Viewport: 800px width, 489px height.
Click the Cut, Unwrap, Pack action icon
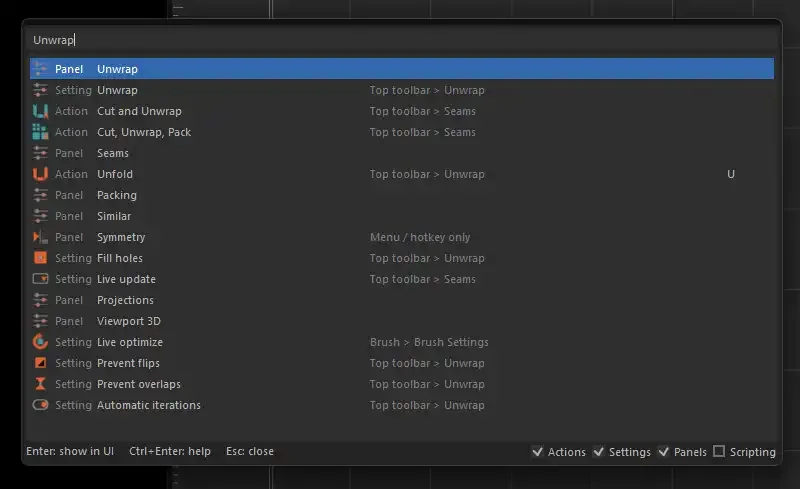(40, 132)
